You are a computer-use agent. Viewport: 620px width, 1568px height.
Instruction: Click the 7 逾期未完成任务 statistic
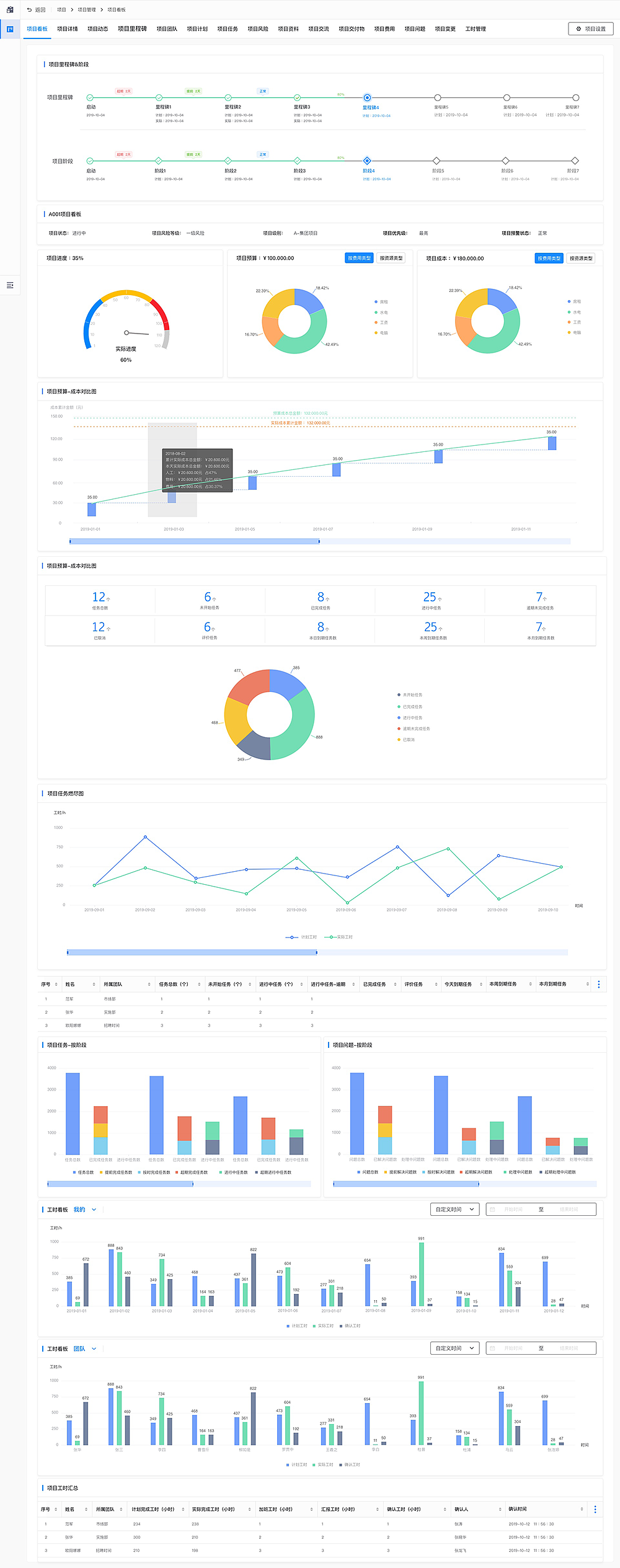[x=540, y=600]
